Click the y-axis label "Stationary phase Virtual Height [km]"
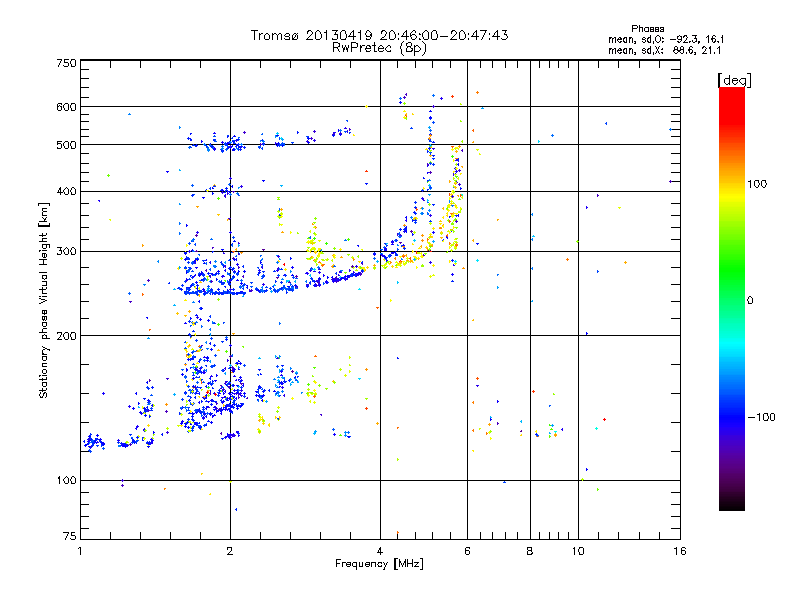This screenshot has height=600, width=800. [43, 300]
